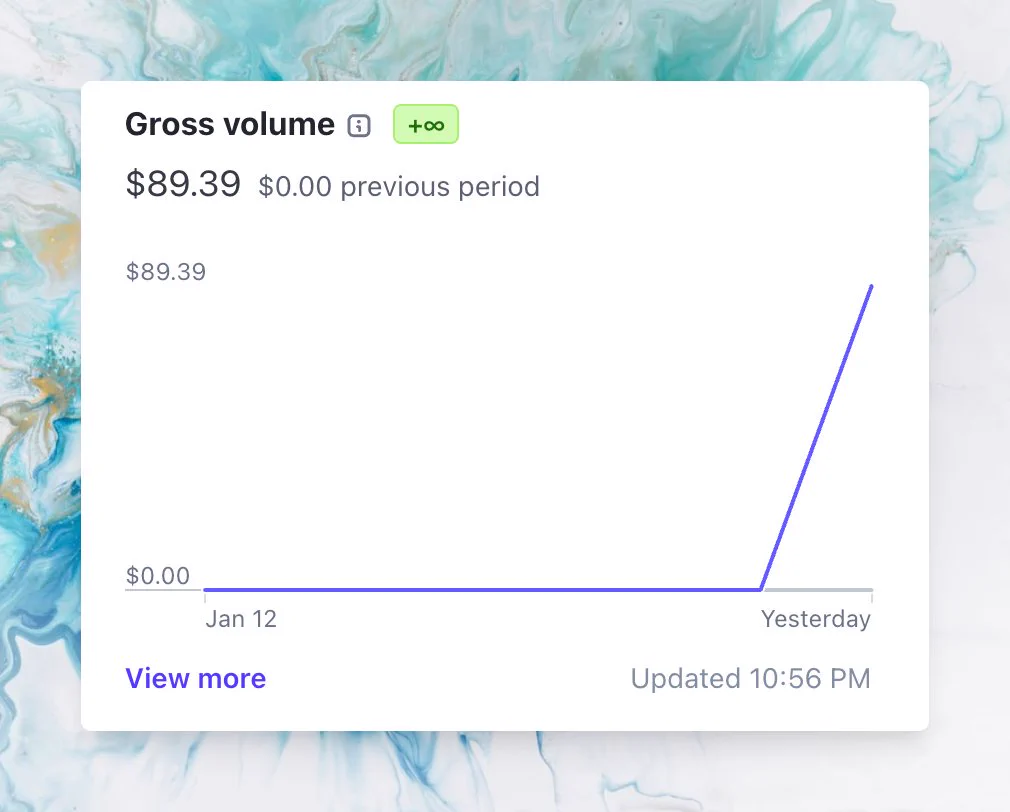This screenshot has width=1010, height=812.
Task: Click the peak end of the purple line
Action: pyautogui.click(x=871, y=286)
